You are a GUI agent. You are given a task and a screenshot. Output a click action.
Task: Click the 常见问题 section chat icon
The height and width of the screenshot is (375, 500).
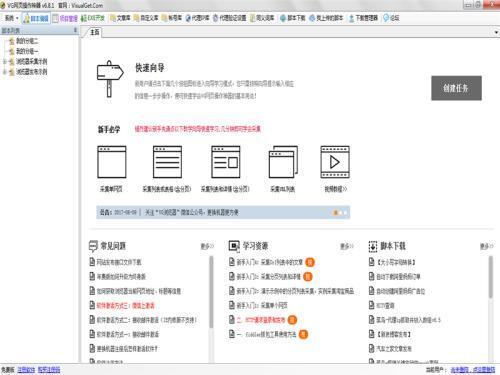point(93,246)
